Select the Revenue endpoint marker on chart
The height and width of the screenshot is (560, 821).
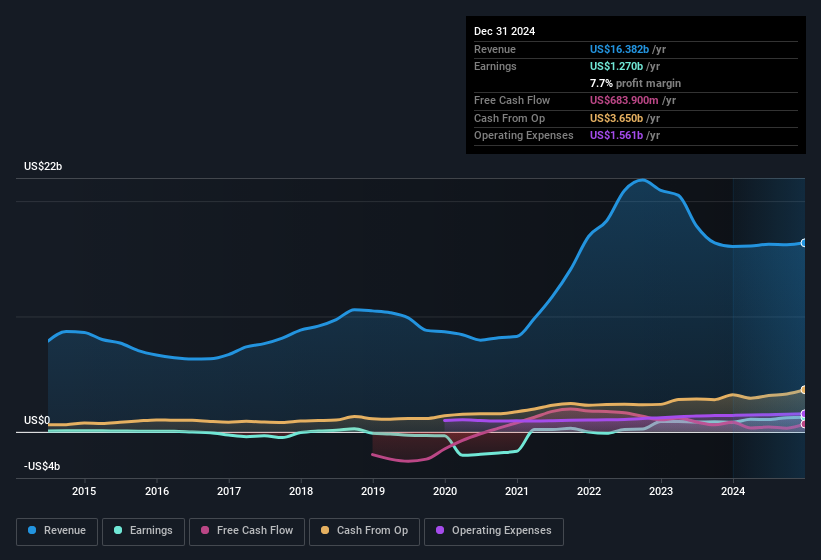(804, 243)
